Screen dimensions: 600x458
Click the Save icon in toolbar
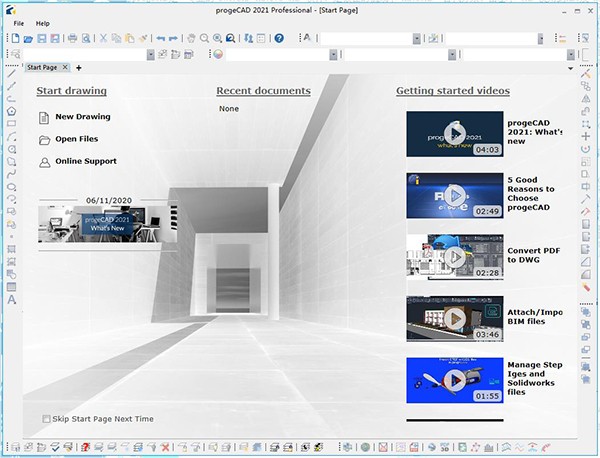click(x=42, y=38)
